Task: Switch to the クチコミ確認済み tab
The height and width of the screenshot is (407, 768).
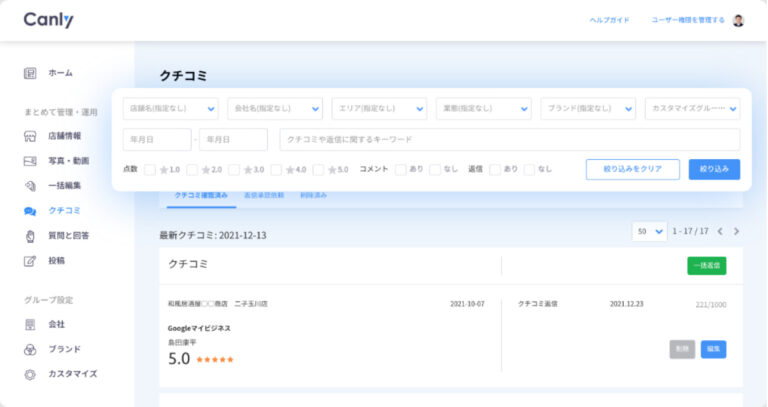Action: click(201, 195)
